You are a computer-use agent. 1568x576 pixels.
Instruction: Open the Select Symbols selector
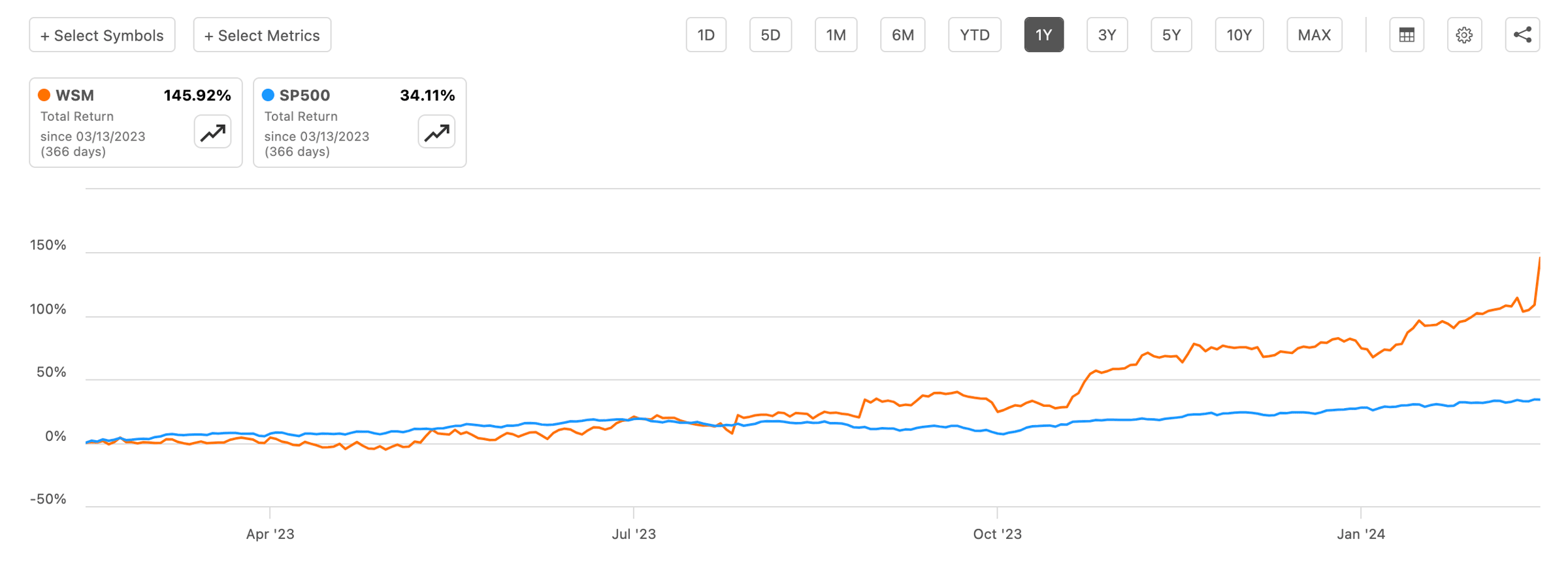[x=102, y=35]
